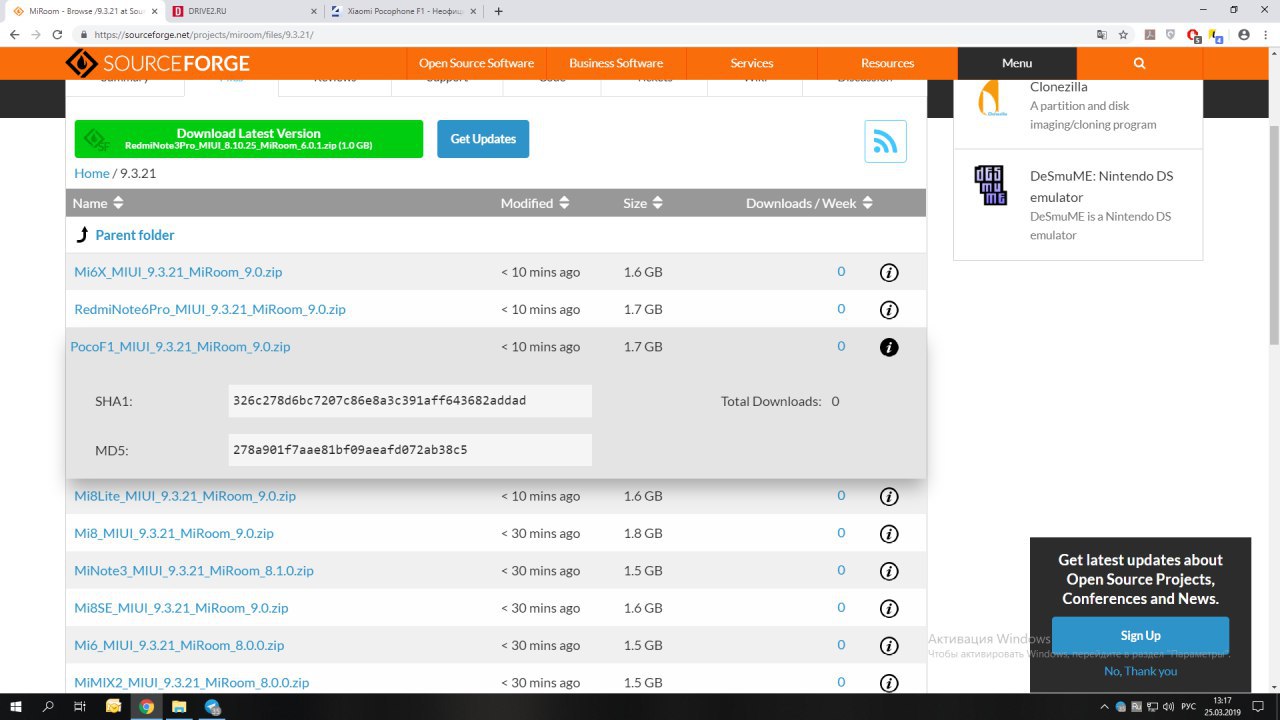Click the gray shield extension icon
This screenshot has height=720, width=1280.
pyautogui.click(x=1171, y=34)
